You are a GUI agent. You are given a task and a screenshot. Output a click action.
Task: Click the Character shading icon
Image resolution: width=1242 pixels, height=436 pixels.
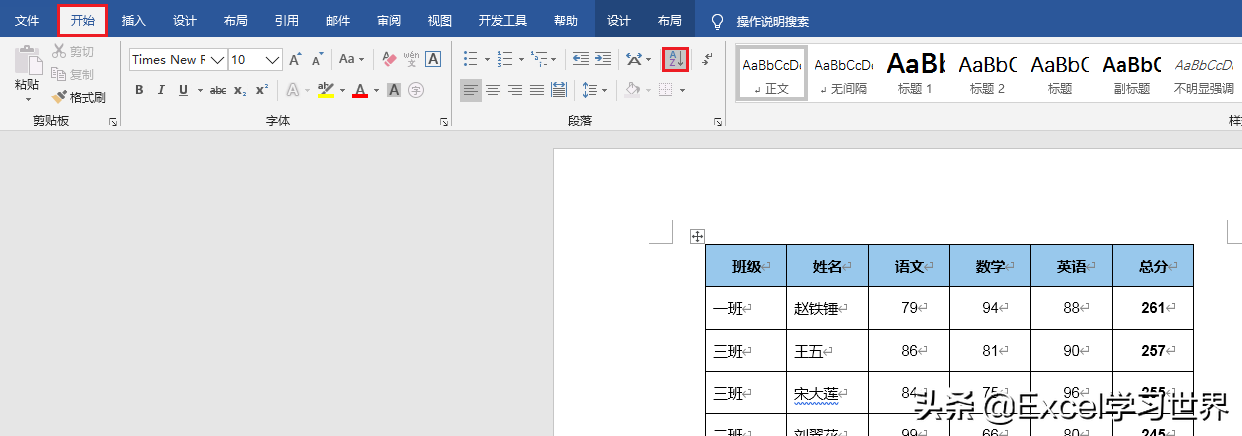click(x=394, y=90)
